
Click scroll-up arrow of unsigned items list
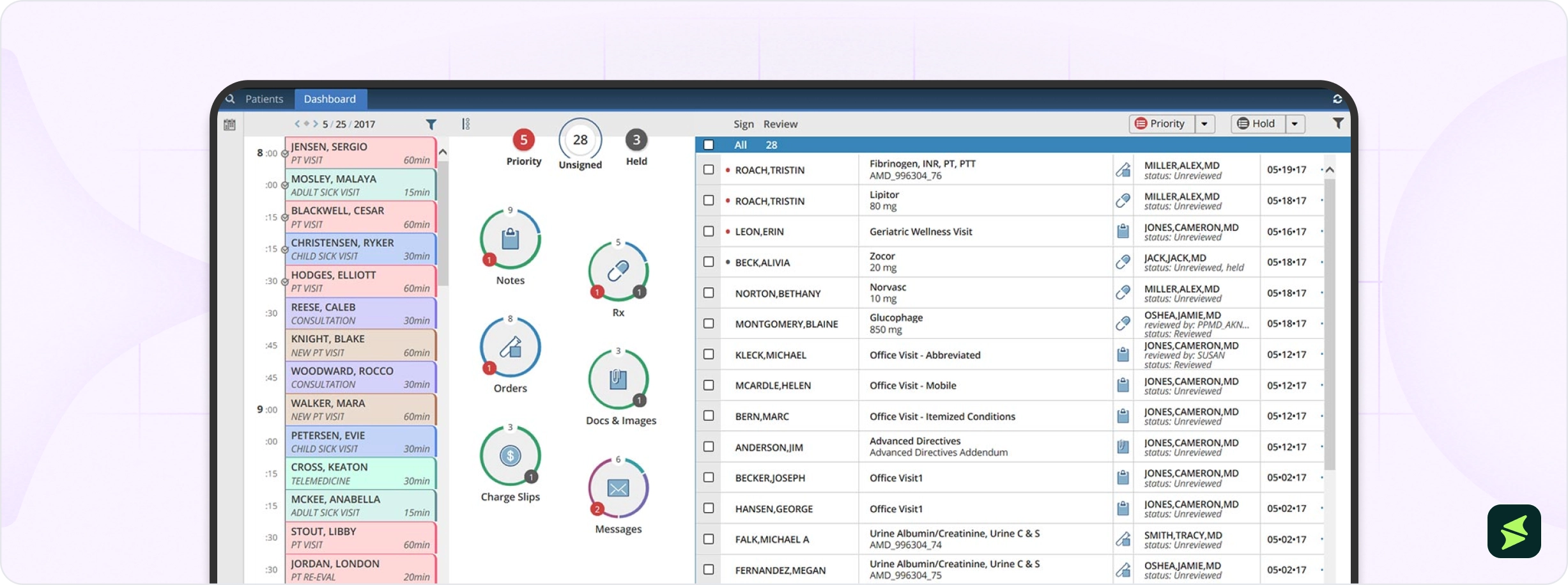[x=1330, y=169]
